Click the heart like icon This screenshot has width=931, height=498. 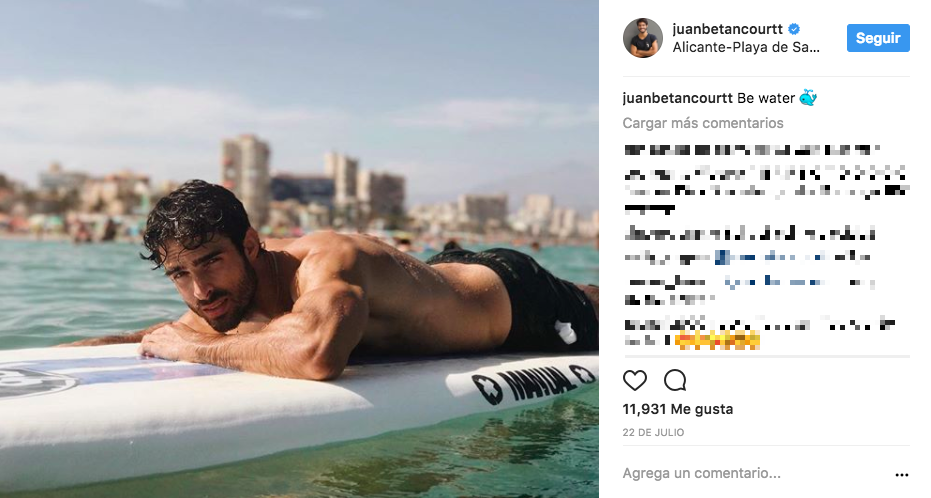(x=635, y=380)
